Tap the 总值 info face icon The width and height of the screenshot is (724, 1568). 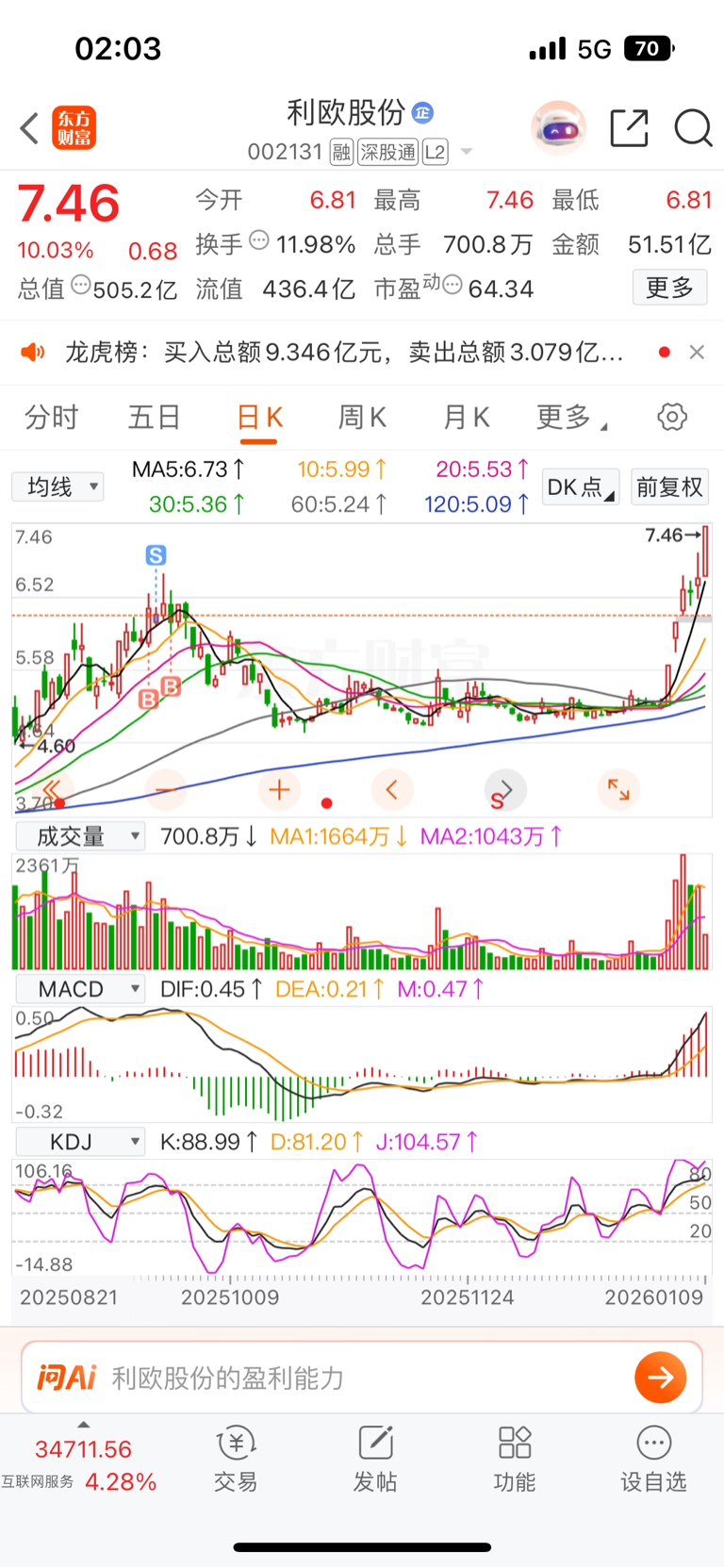coord(81,285)
